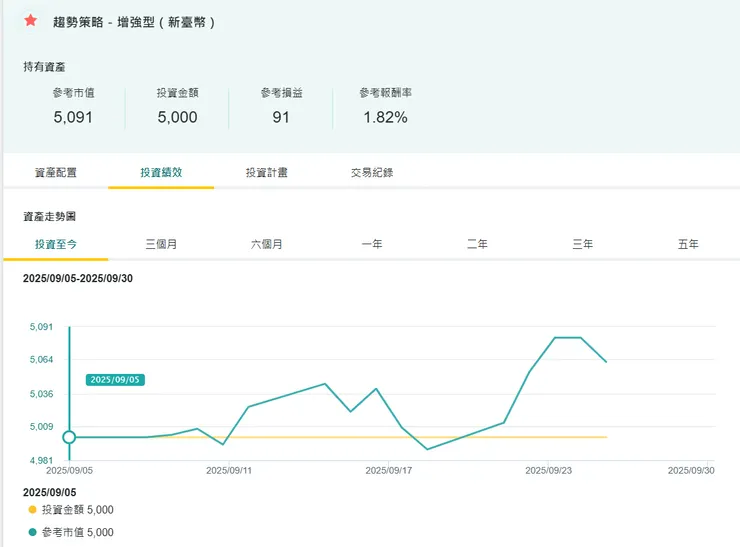Click the 參考市值 5,091 value
Screen dimensions: 740x547
73,117
